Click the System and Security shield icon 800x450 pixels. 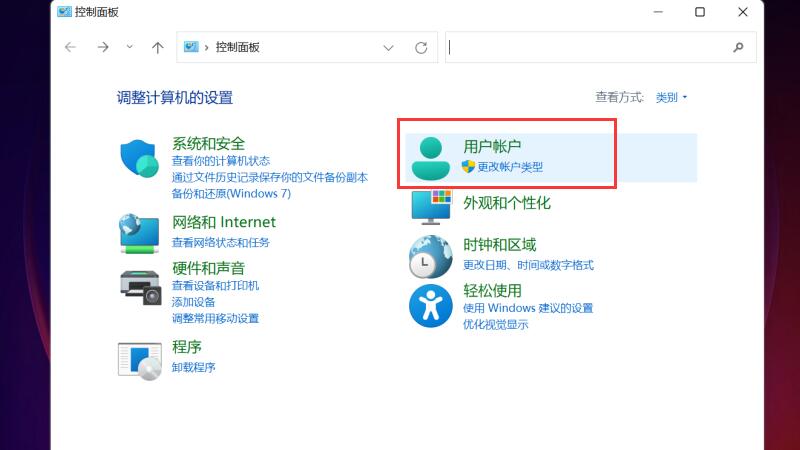140,158
